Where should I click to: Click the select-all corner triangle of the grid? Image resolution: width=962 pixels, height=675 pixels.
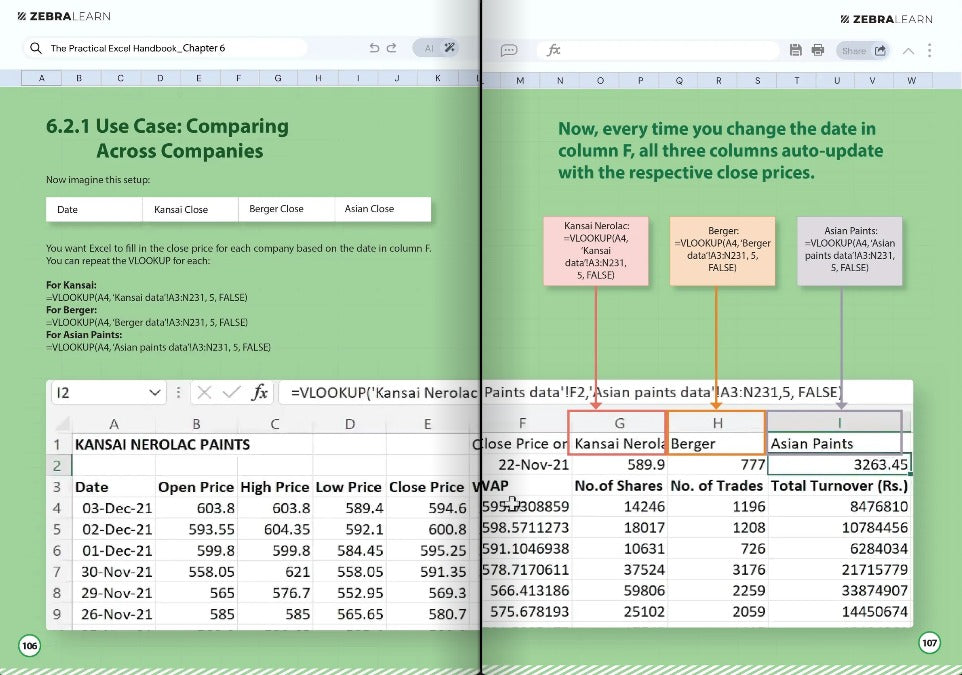tap(62, 423)
